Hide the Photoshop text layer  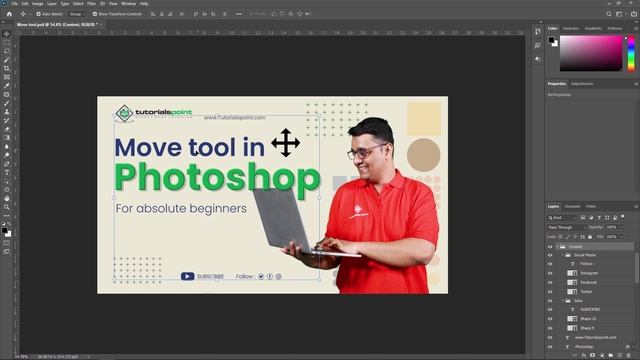550,347
